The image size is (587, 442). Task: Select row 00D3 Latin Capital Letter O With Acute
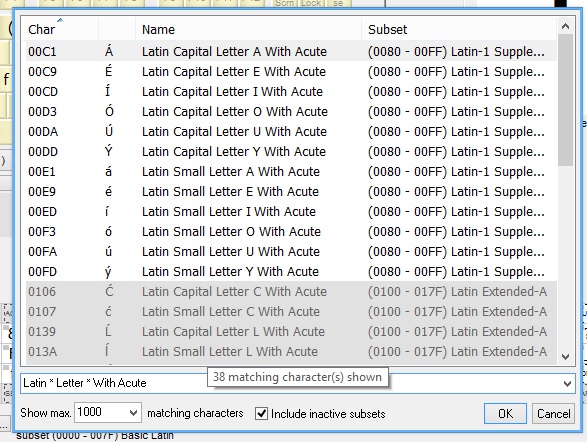click(291, 112)
